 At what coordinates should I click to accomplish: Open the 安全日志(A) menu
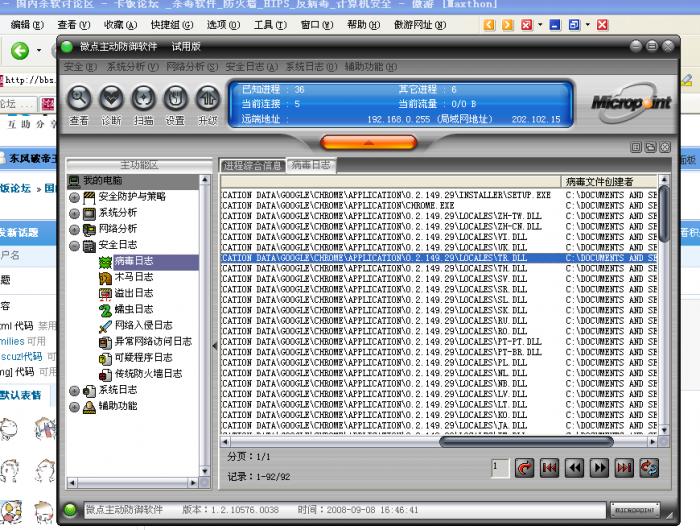(x=251, y=67)
